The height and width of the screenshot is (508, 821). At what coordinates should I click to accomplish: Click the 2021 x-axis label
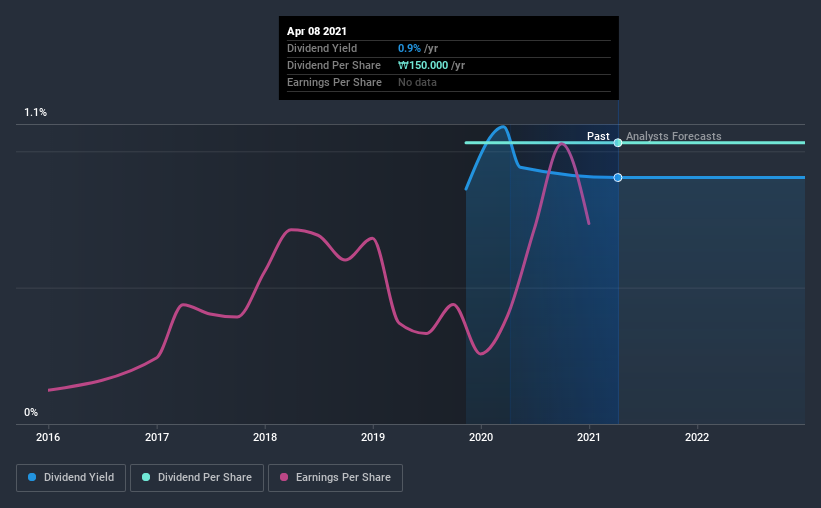pos(589,437)
